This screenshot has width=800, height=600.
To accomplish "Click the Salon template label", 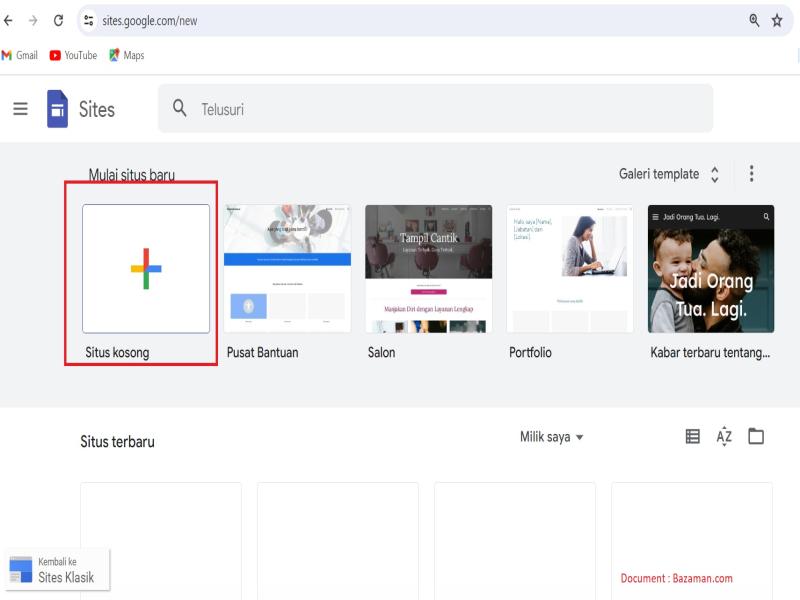I will click(x=382, y=353).
